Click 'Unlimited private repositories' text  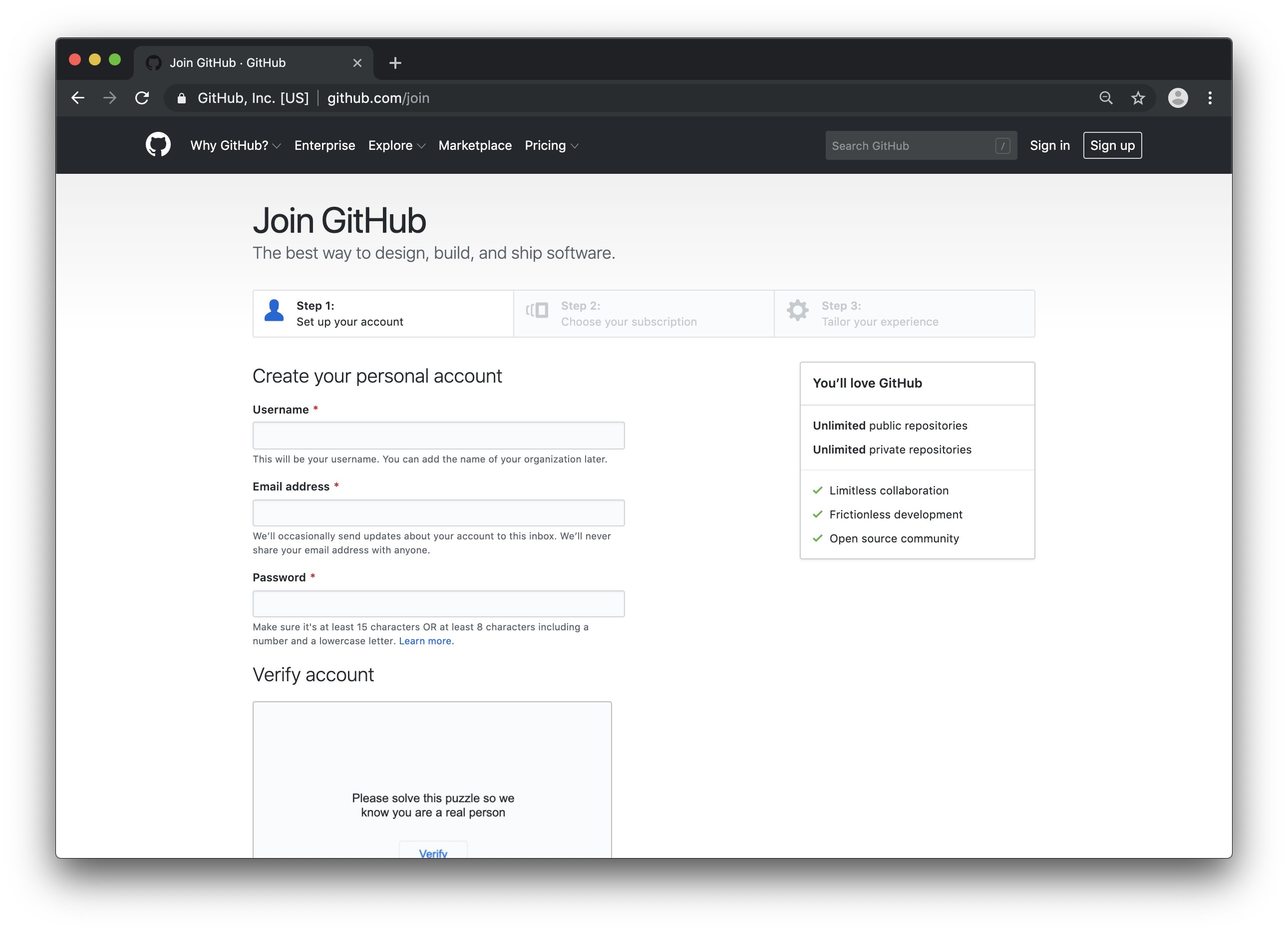(x=892, y=449)
